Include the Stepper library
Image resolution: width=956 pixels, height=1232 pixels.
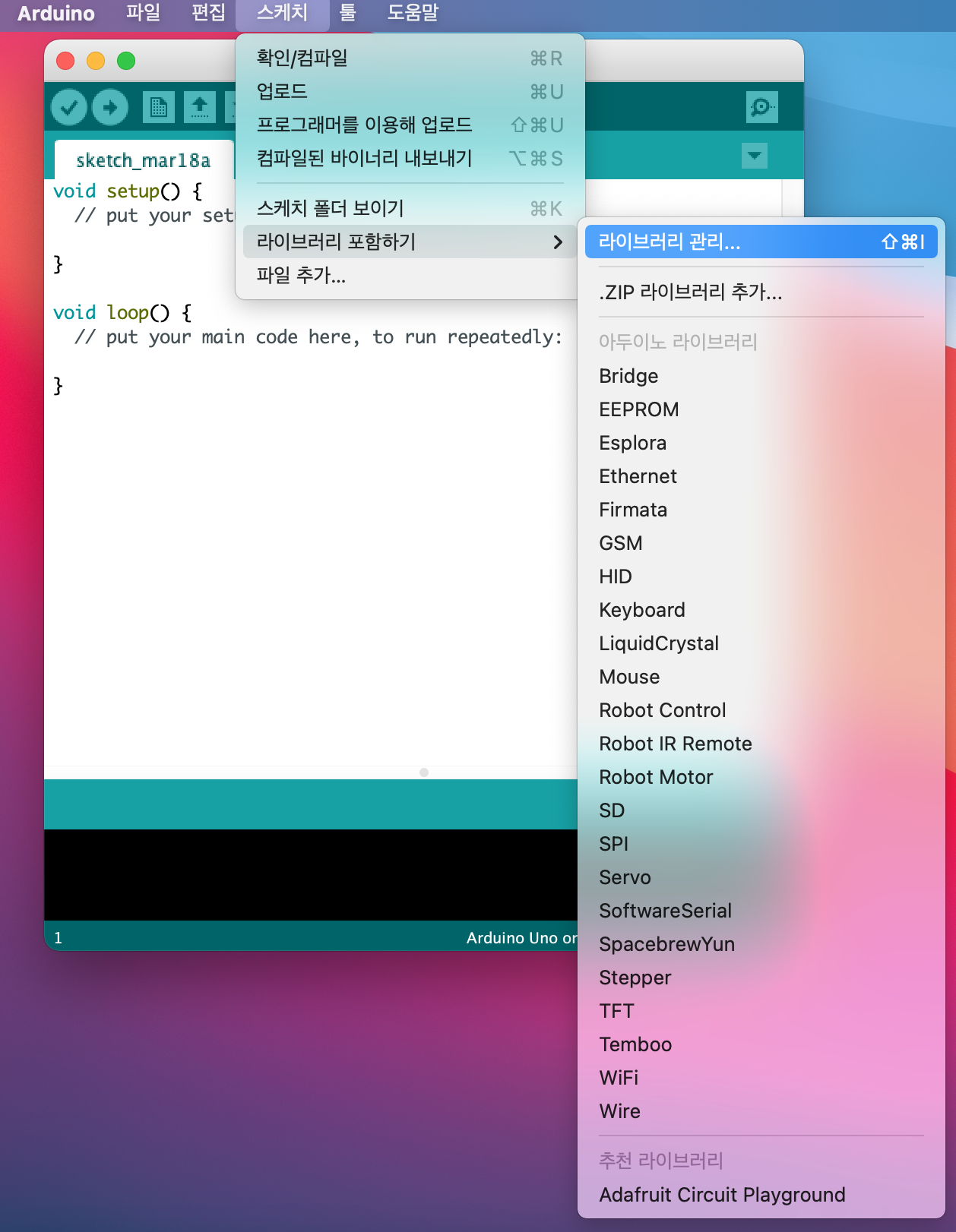pyautogui.click(x=761, y=978)
